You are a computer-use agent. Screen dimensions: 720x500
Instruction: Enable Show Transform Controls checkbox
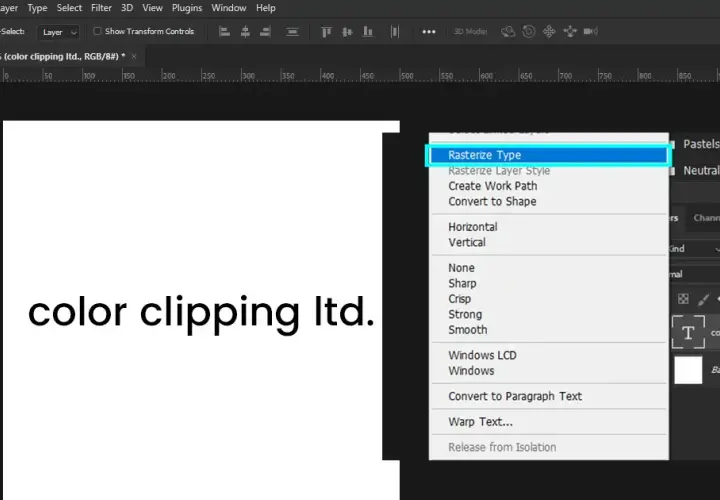(x=97, y=31)
